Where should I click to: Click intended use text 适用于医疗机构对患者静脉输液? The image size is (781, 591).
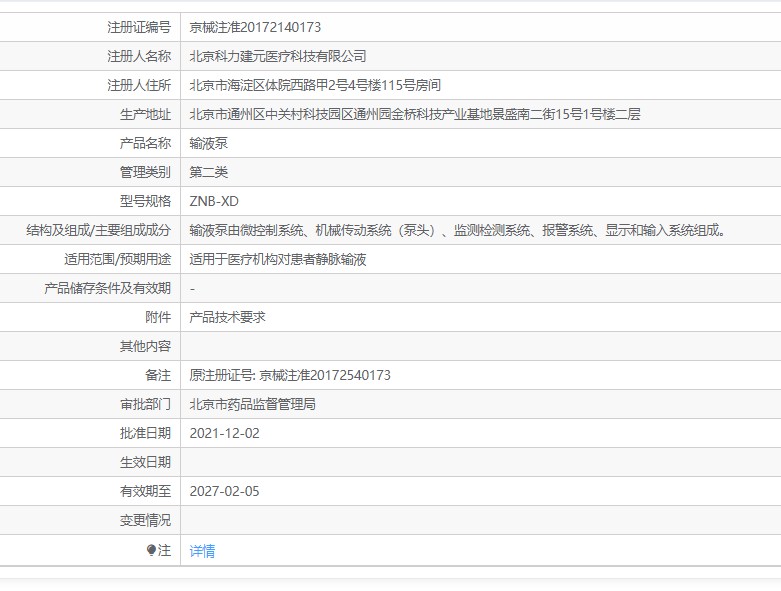tap(278, 259)
